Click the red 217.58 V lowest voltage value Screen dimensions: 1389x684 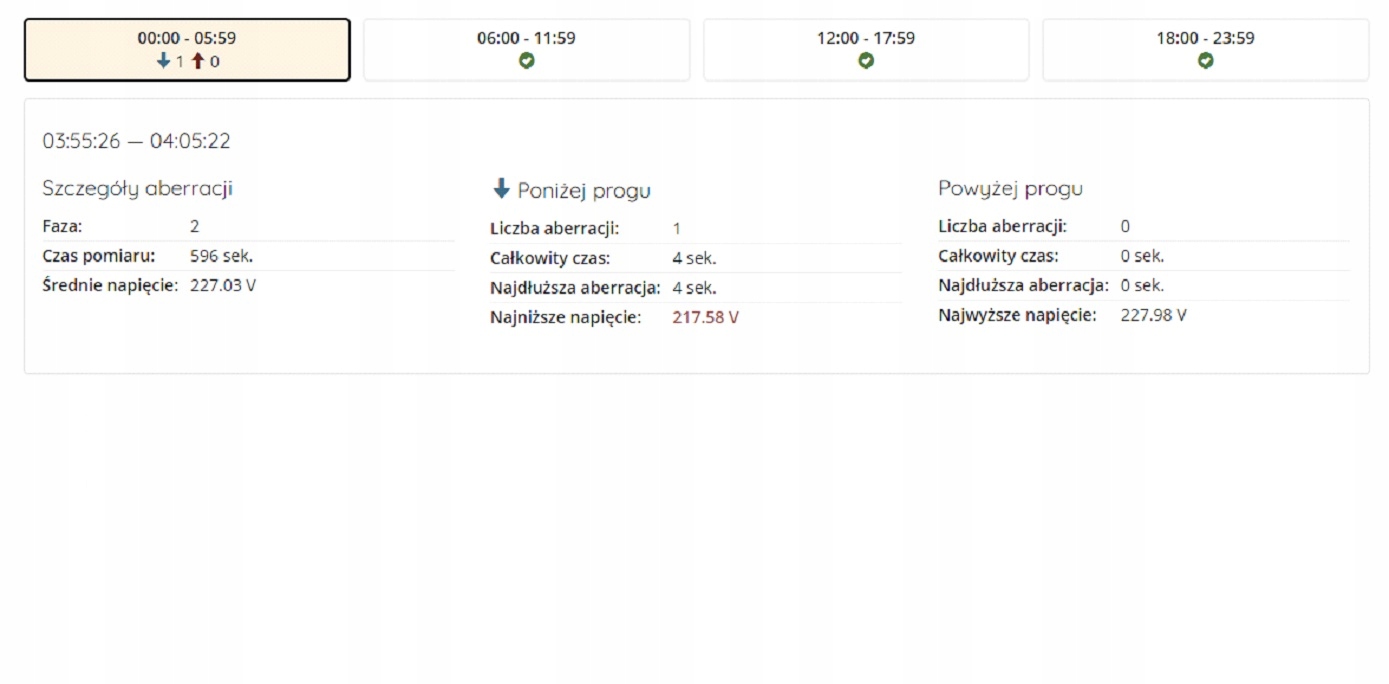coord(705,318)
